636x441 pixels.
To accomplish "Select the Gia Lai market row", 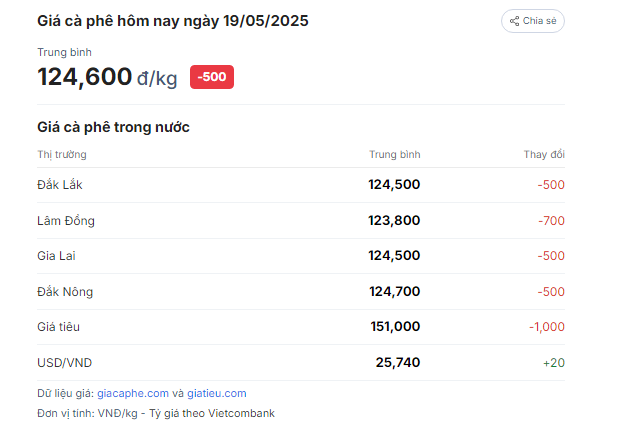I will click(x=301, y=256).
